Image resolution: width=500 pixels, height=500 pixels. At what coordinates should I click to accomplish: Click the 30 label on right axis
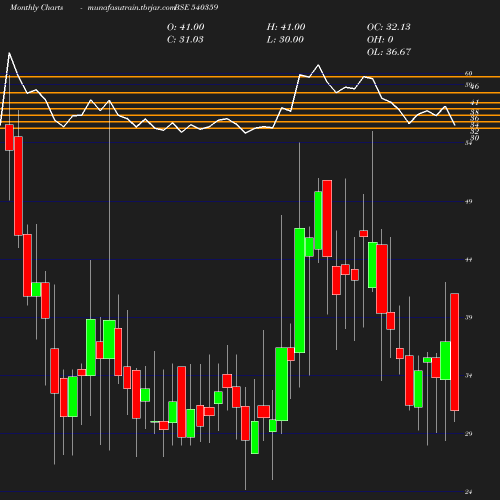pos(475,138)
